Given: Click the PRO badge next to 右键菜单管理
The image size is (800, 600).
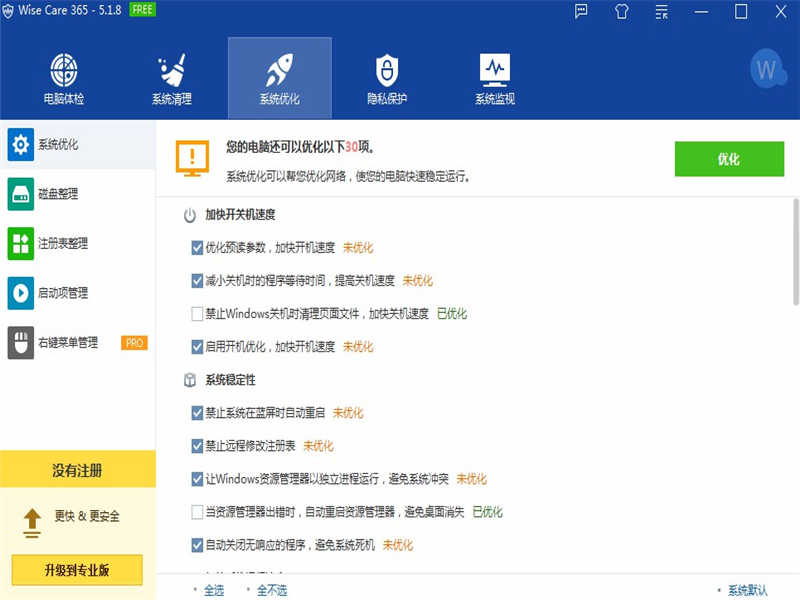Looking at the screenshot, I should pos(134,342).
